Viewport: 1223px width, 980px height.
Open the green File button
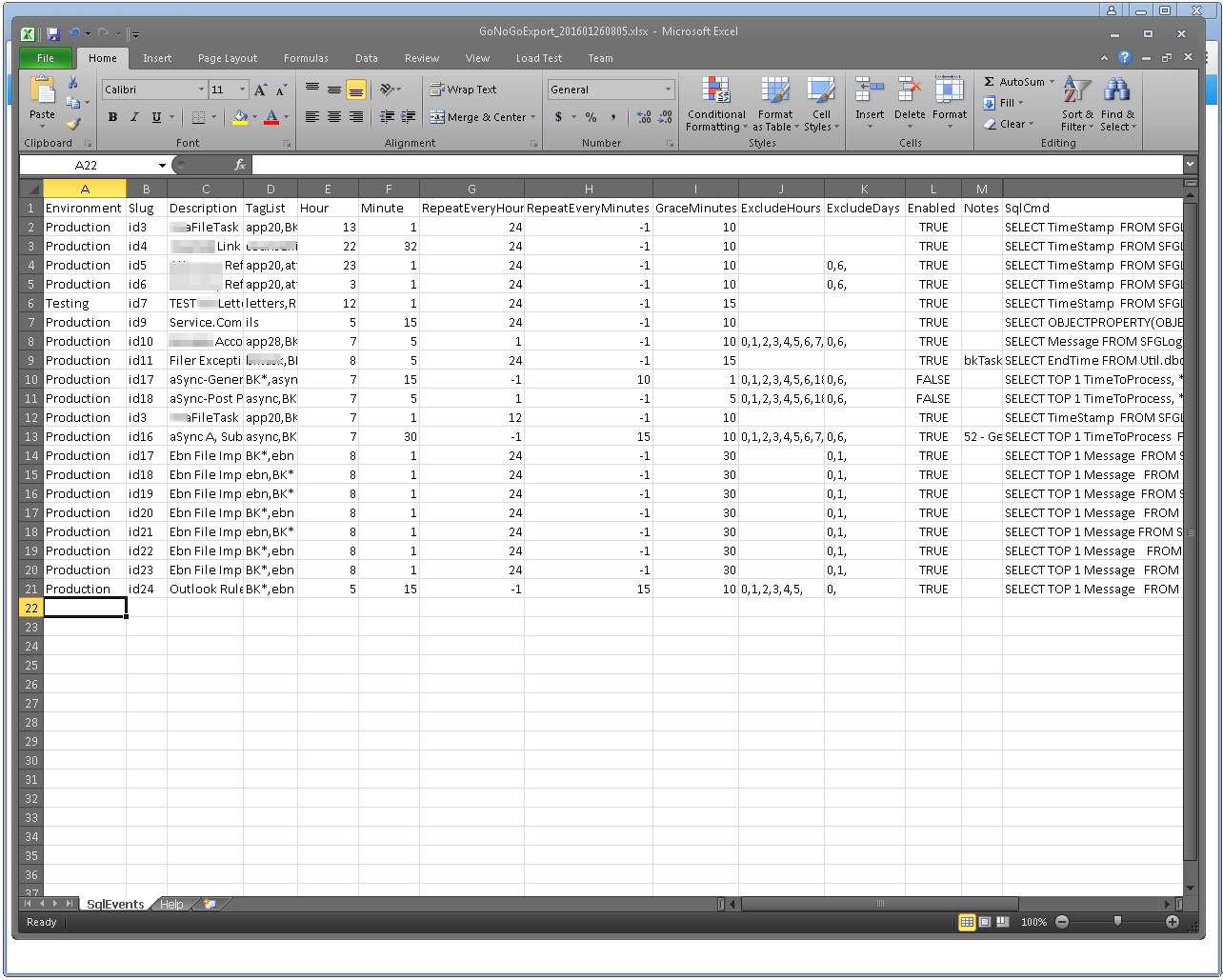click(x=45, y=58)
